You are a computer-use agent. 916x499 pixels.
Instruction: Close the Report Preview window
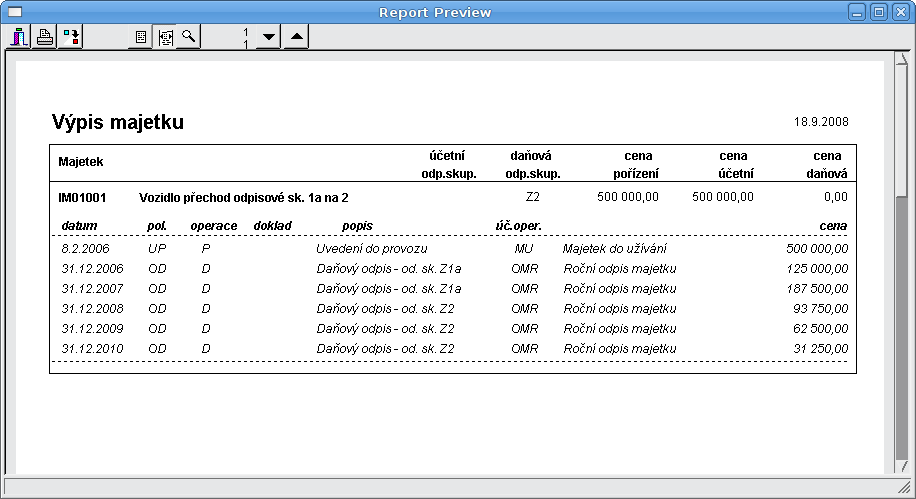pos(899,12)
